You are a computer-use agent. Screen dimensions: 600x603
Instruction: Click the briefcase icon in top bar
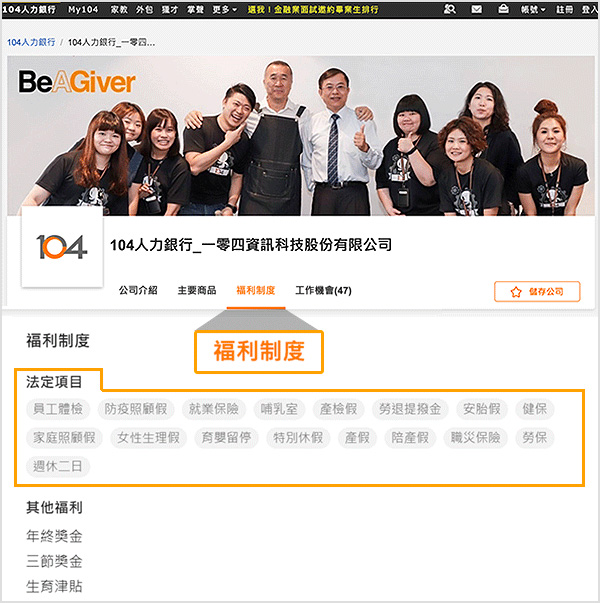coord(503,9)
